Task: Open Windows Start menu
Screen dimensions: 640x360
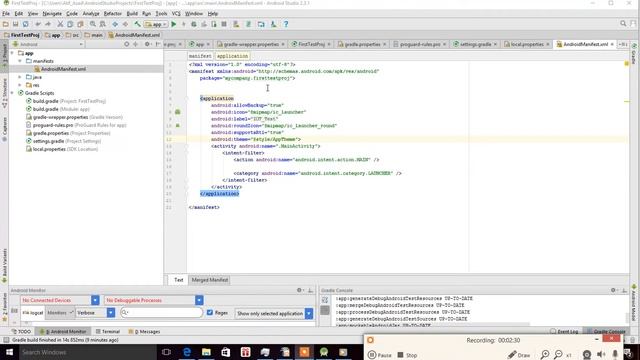Action: coord(9,352)
